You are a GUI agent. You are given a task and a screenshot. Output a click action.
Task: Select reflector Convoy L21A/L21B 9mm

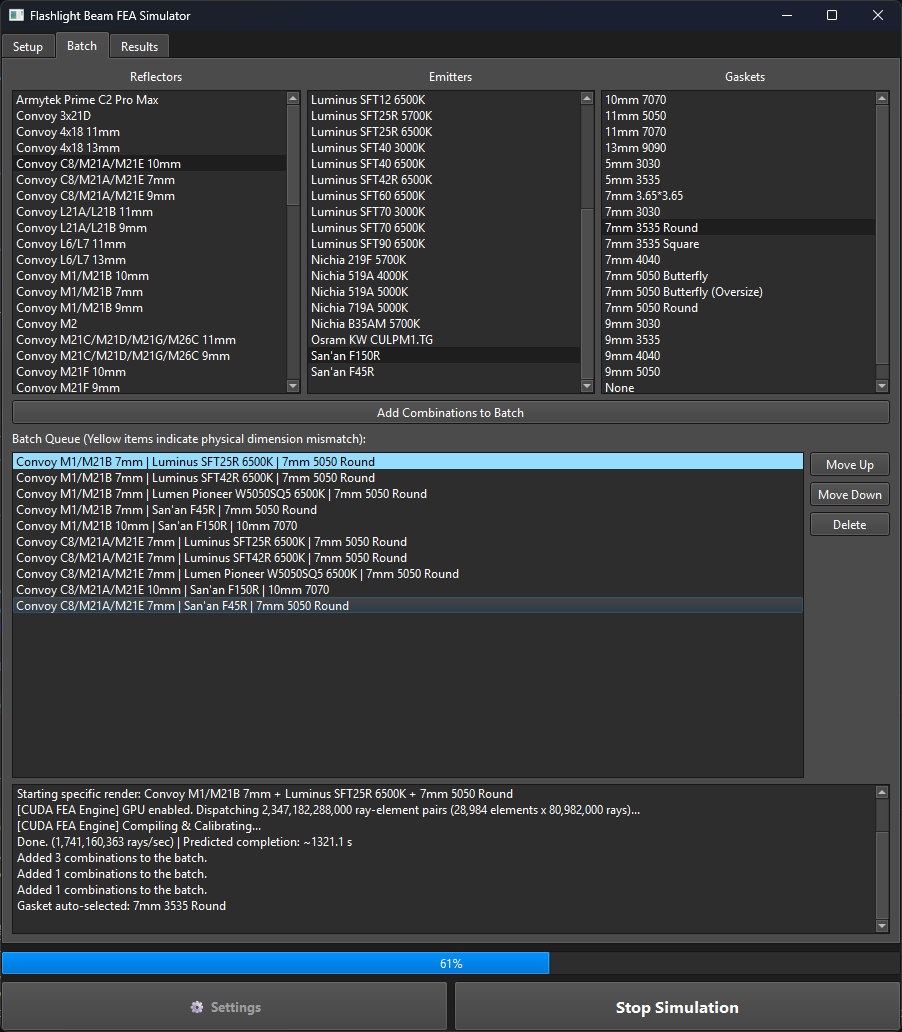click(x=149, y=228)
